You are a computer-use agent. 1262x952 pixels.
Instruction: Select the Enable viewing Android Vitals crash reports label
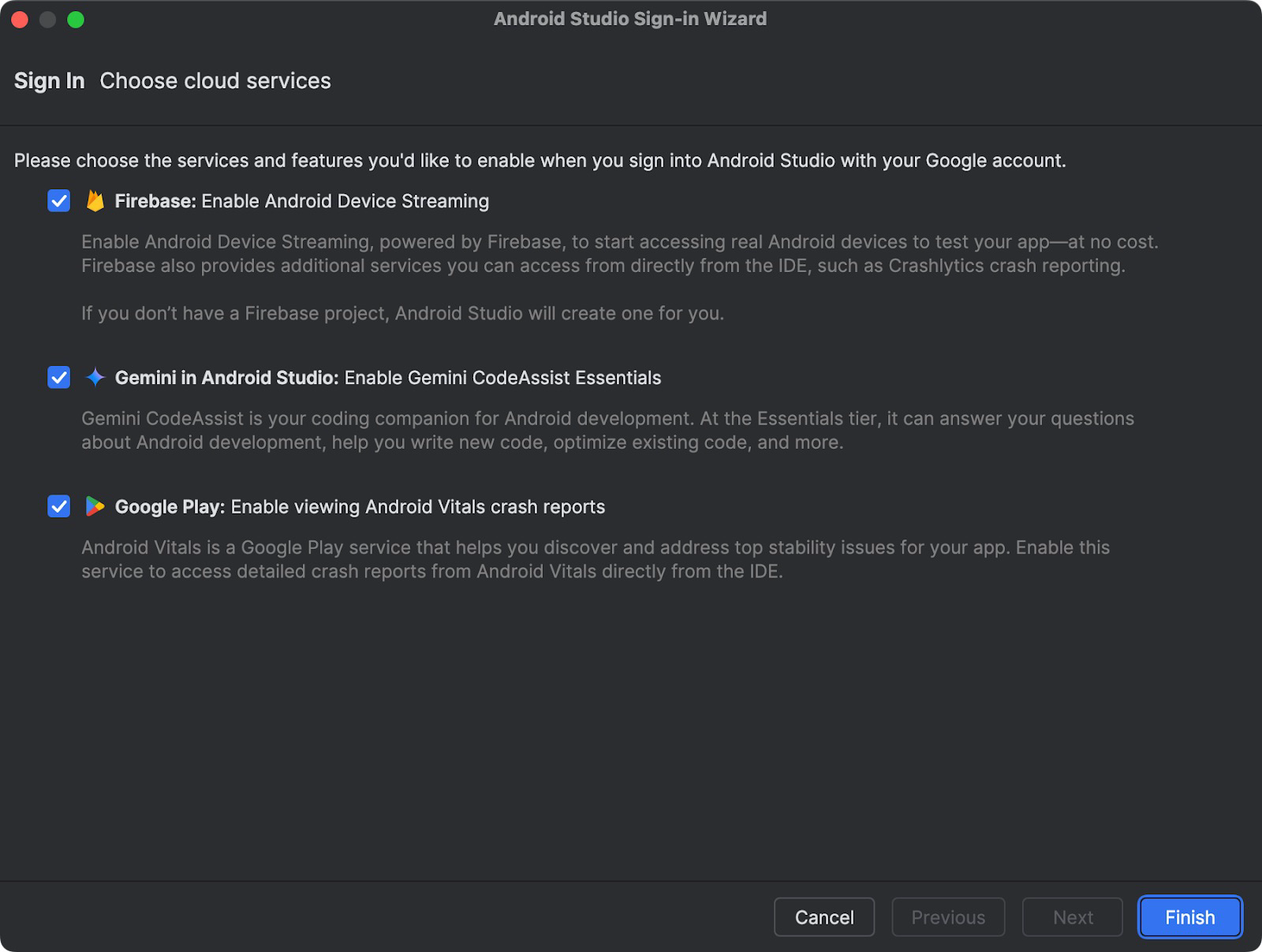coord(417,506)
